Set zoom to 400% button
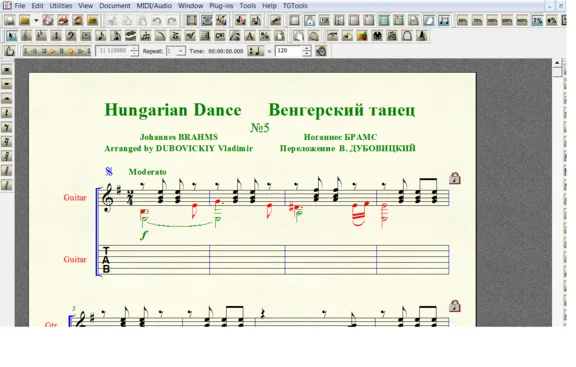Screen dimensions: 576x367 (522, 21)
